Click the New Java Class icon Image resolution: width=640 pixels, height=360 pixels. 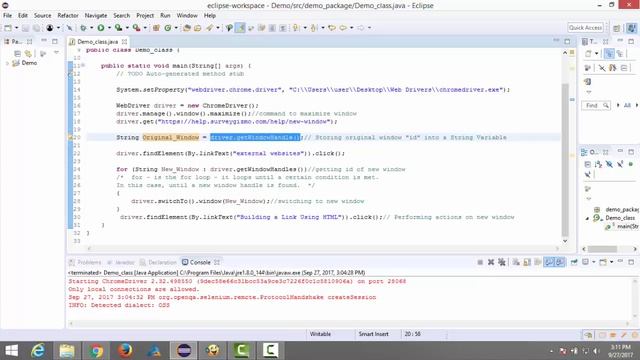click(x=168, y=28)
